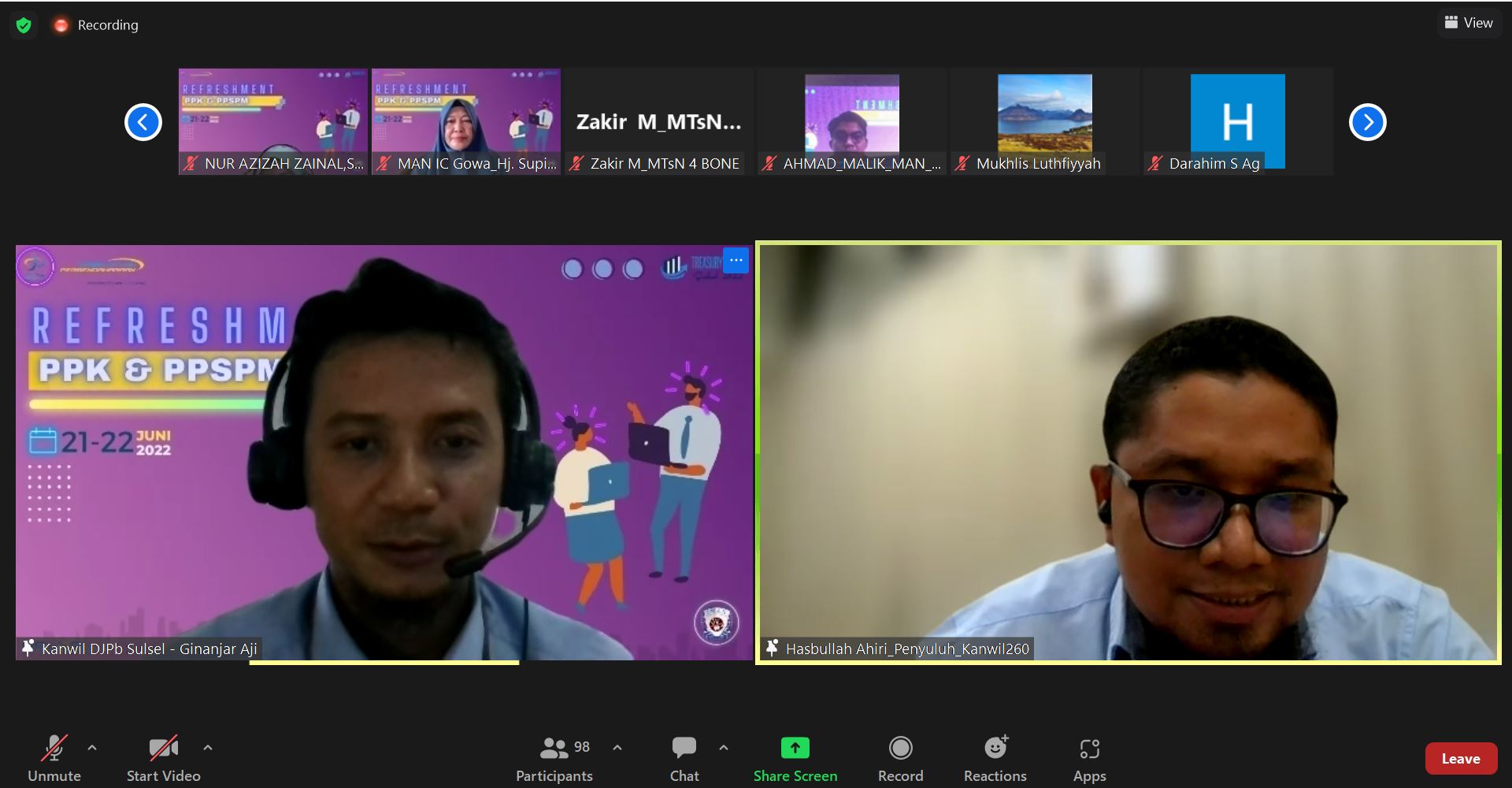Expand arrow next to Participants
Viewport: 1512px width, 788px height.
point(617,747)
